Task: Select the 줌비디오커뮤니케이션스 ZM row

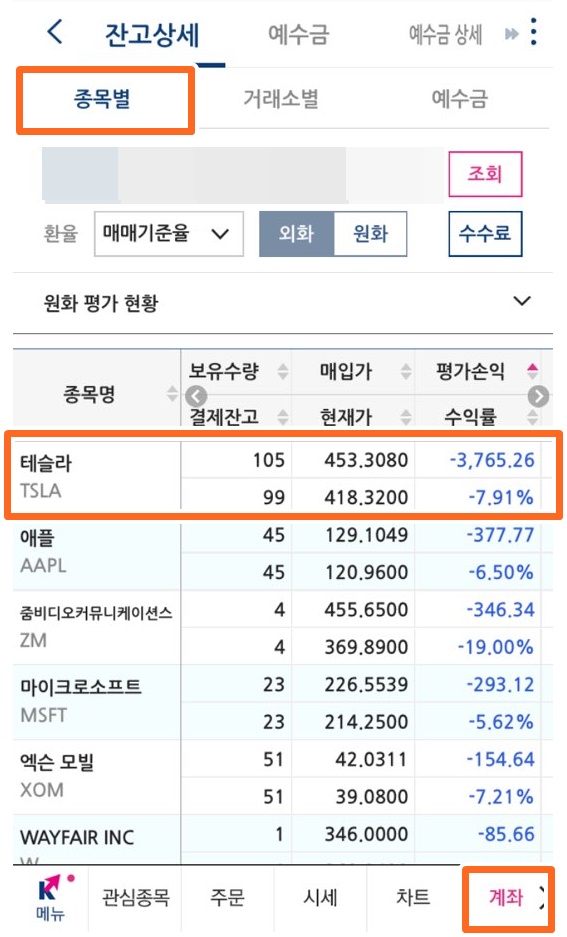Action: point(283,627)
